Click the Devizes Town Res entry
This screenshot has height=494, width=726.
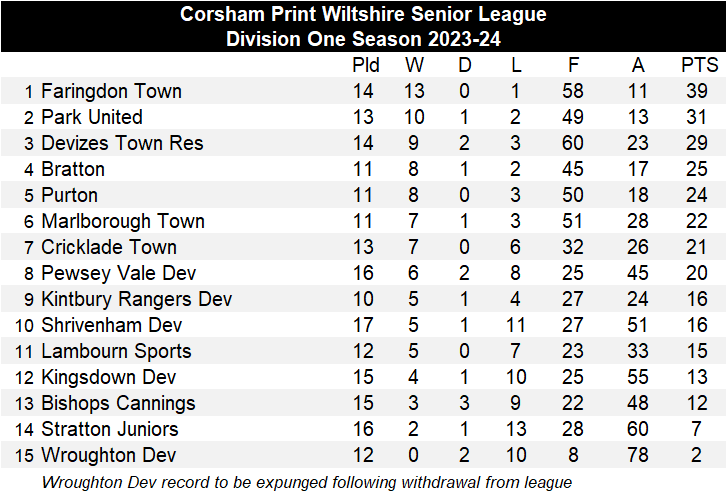pos(122,143)
